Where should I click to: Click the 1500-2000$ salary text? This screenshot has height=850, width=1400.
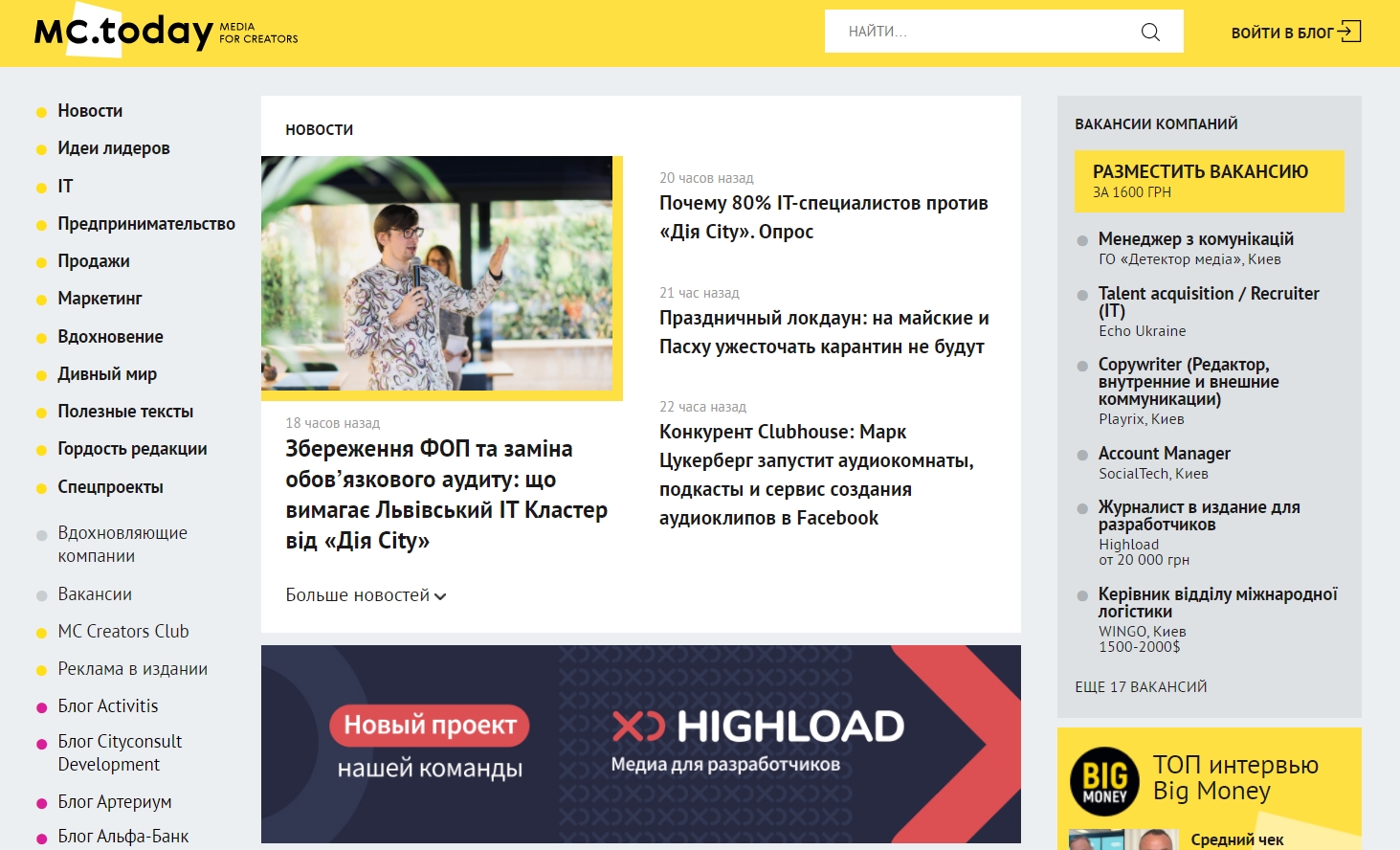tap(1140, 647)
